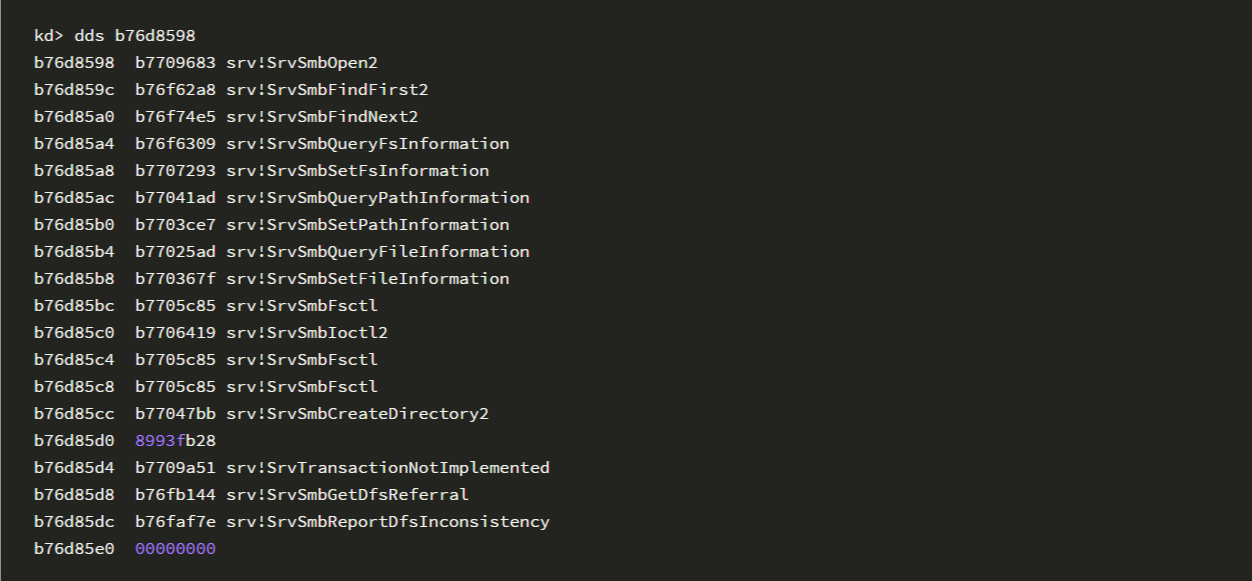Click the value b7706419 in the dump
1252x581 pixels.
175,333
